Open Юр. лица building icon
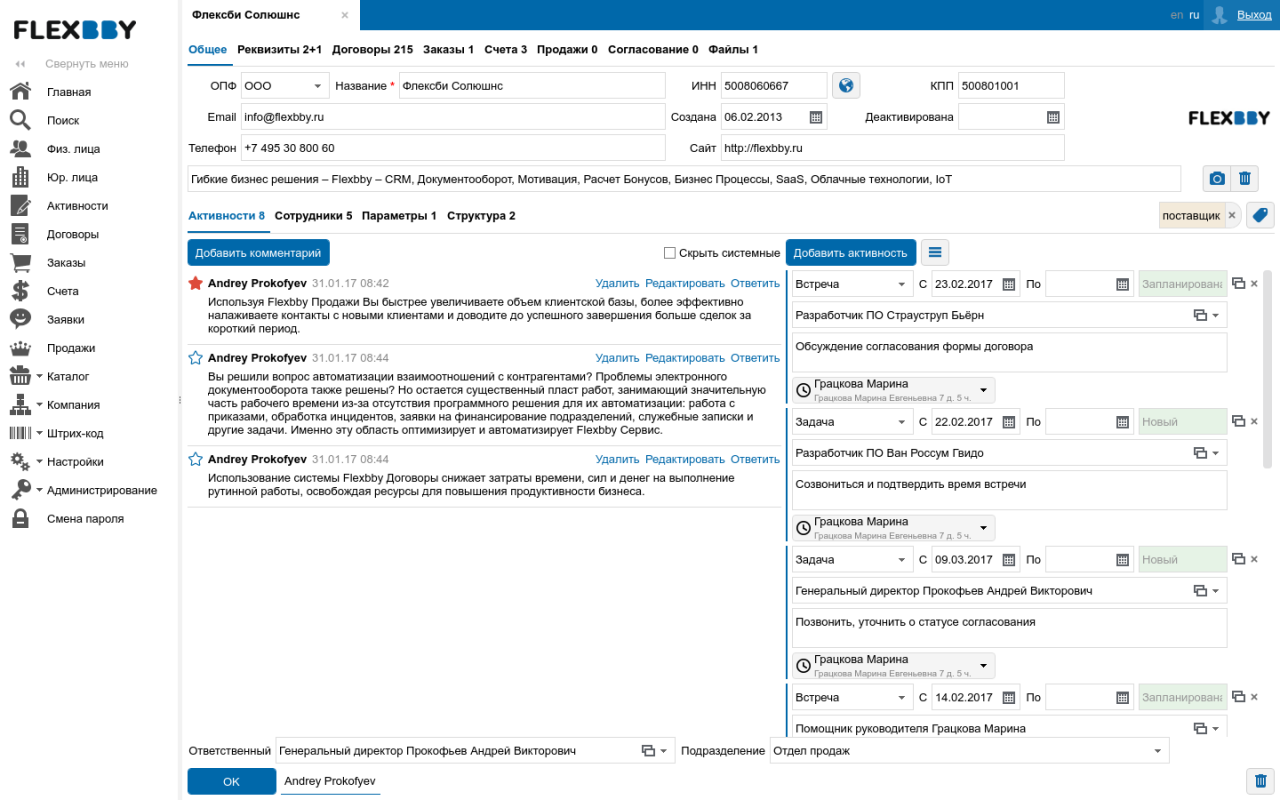 tap(20, 177)
